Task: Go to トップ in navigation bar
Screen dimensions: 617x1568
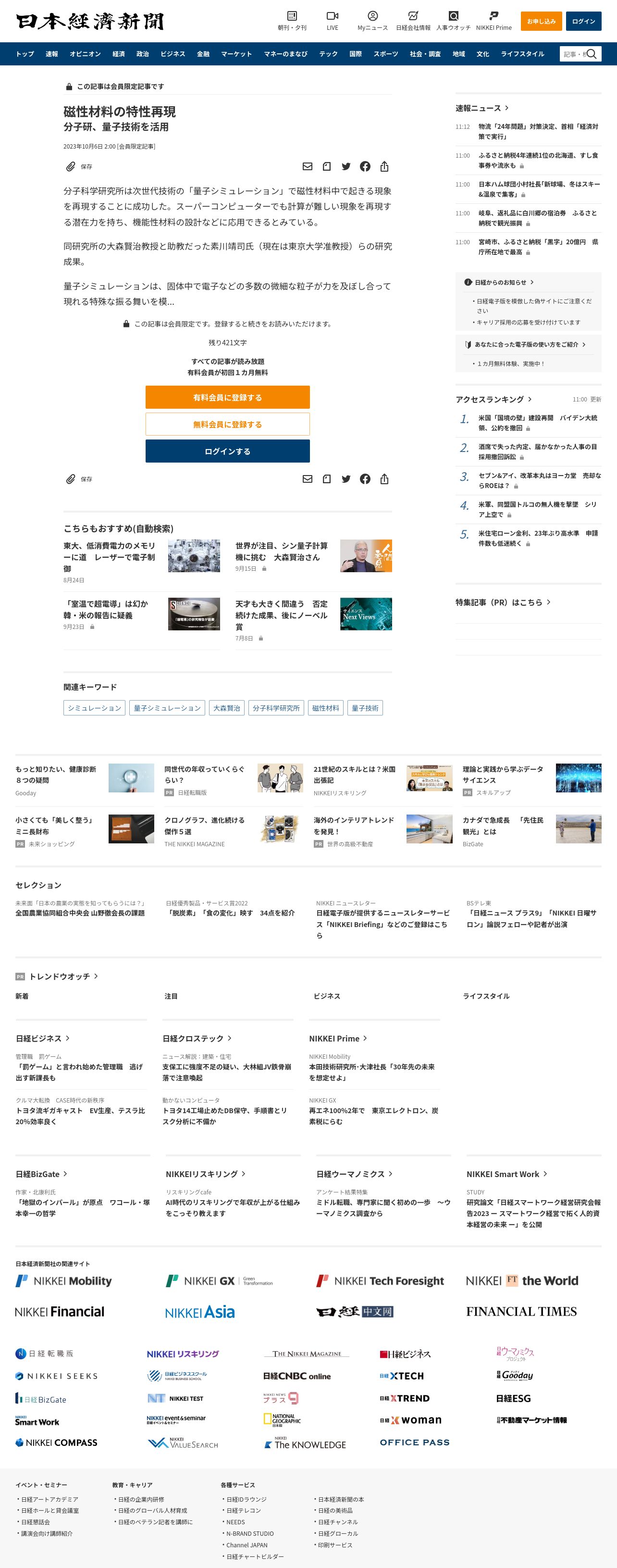Action: (25, 53)
